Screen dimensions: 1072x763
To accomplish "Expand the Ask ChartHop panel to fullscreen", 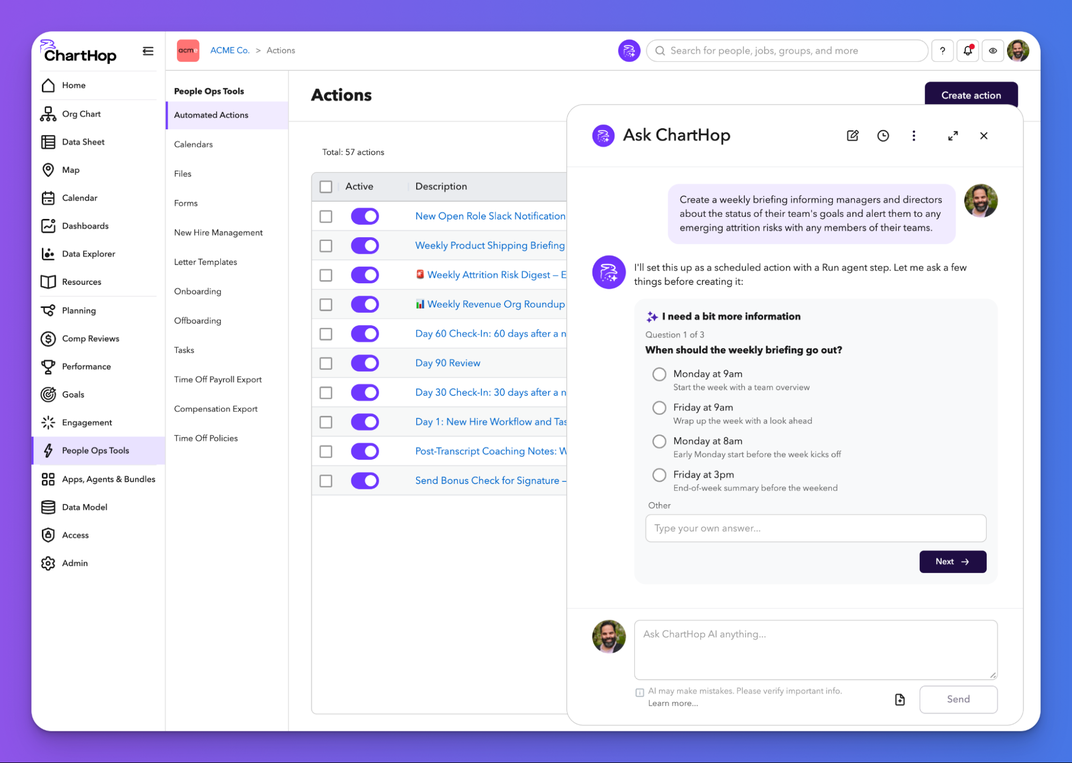I will tap(953, 136).
